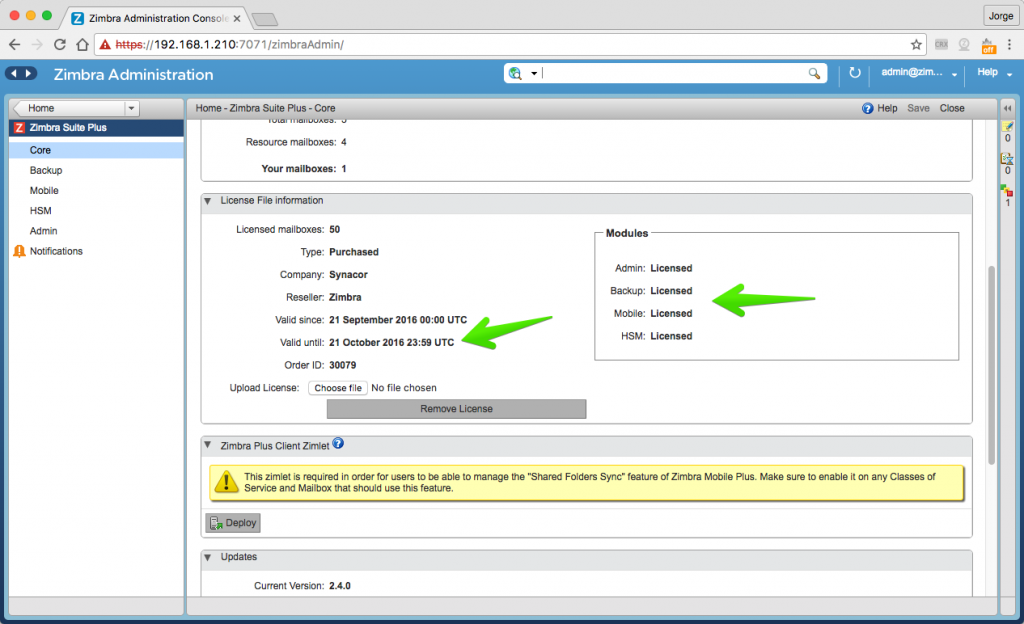Click the CRX-adjacent grey extension icon
The image size is (1024, 624).
point(964,44)
